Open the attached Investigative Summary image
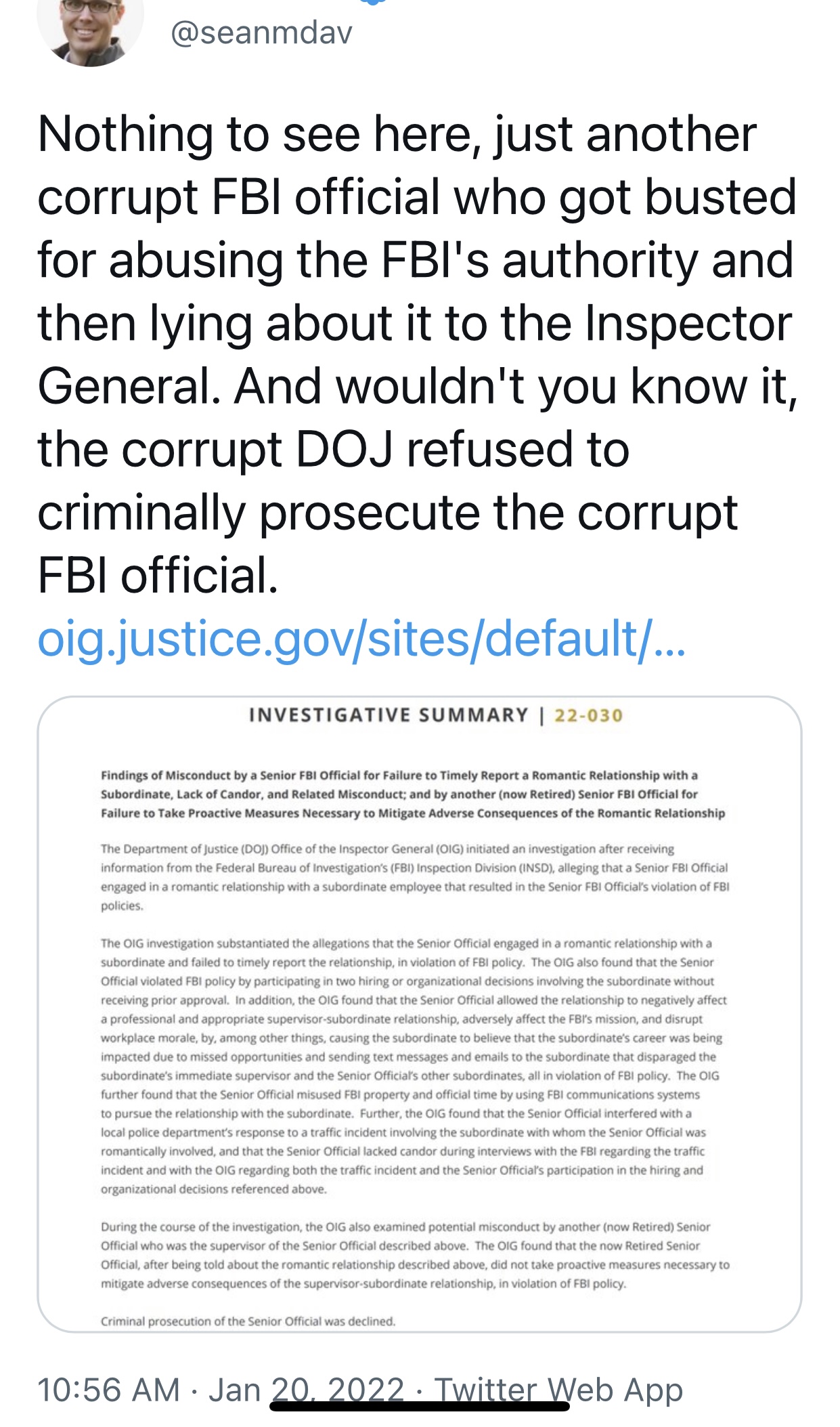 tap(420, 1014)
